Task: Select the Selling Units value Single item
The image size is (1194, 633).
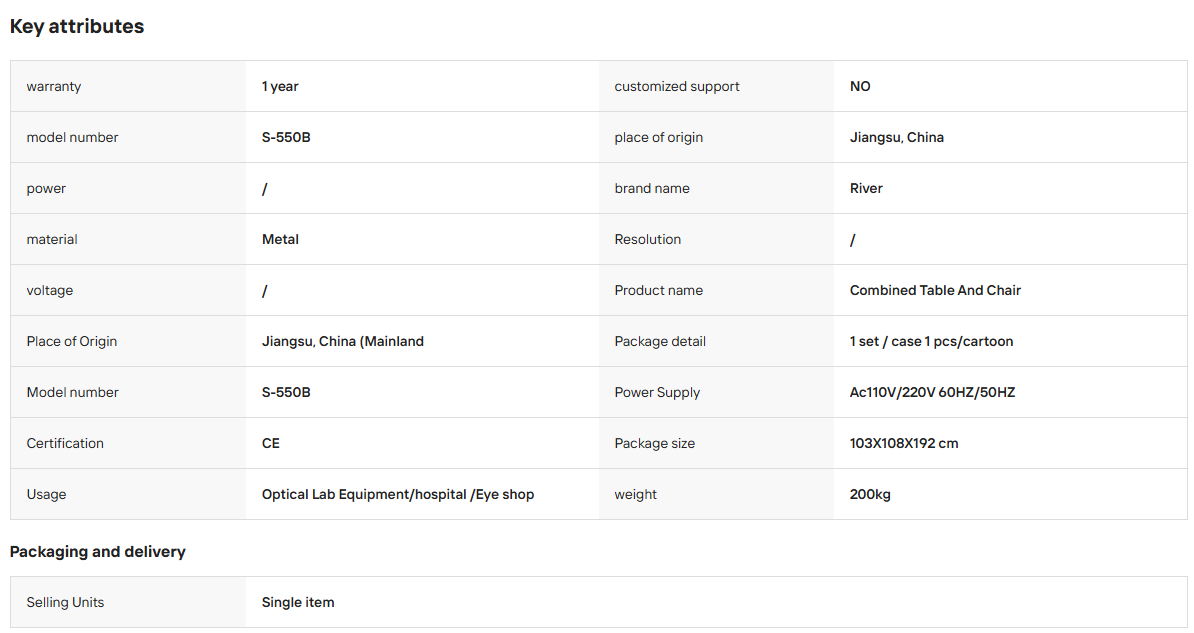Action: pos(298,603)
